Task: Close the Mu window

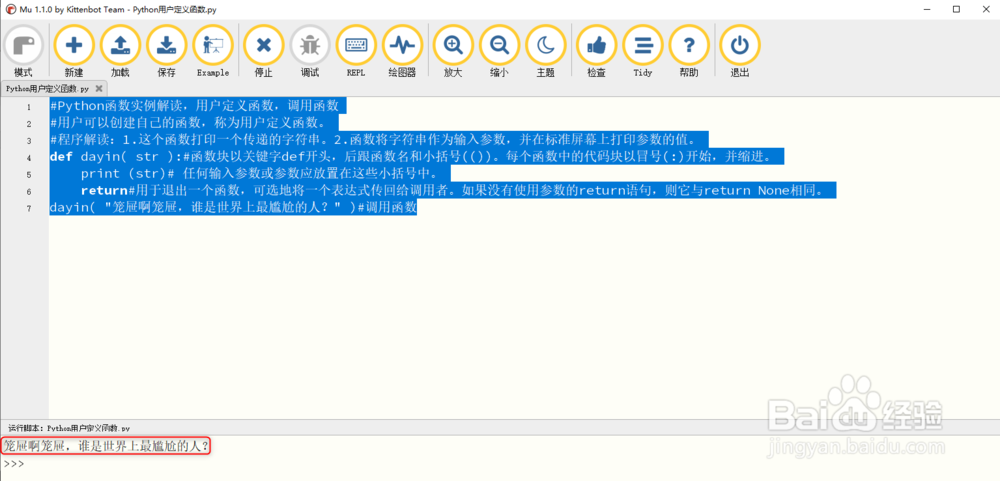Action: (985, 9)
